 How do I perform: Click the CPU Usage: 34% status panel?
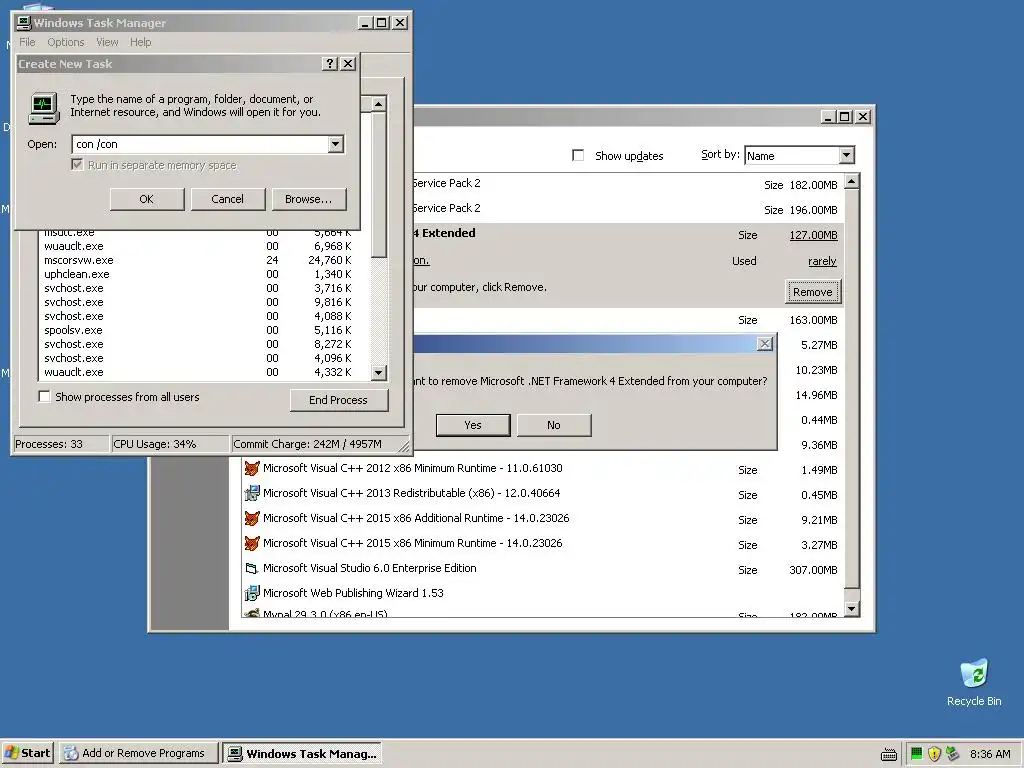coord(170,444)
